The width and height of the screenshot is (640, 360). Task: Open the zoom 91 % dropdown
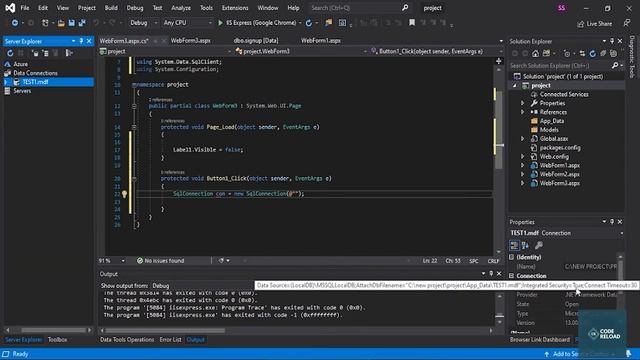pyautogui.click(x=111, y=260)
